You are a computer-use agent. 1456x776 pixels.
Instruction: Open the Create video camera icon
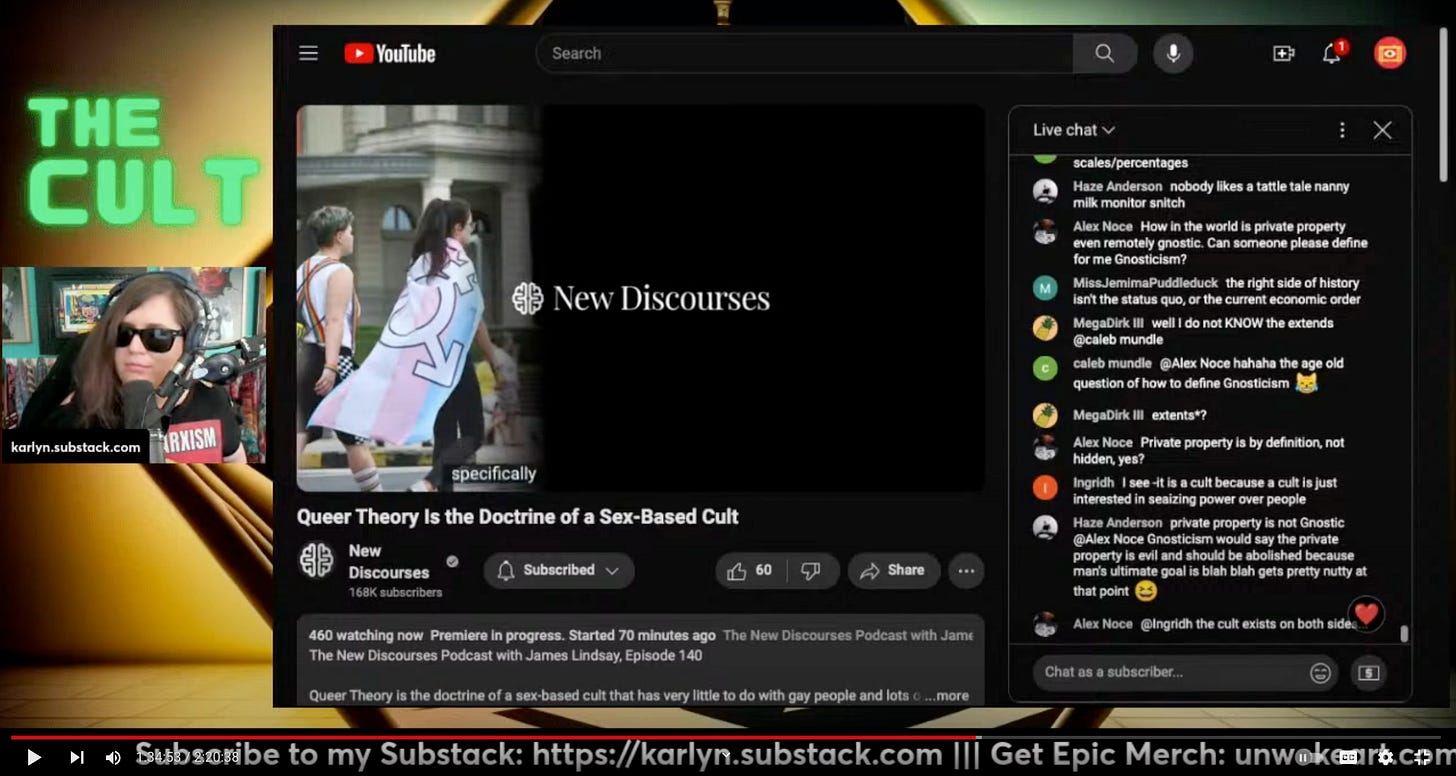point(1284,54)
